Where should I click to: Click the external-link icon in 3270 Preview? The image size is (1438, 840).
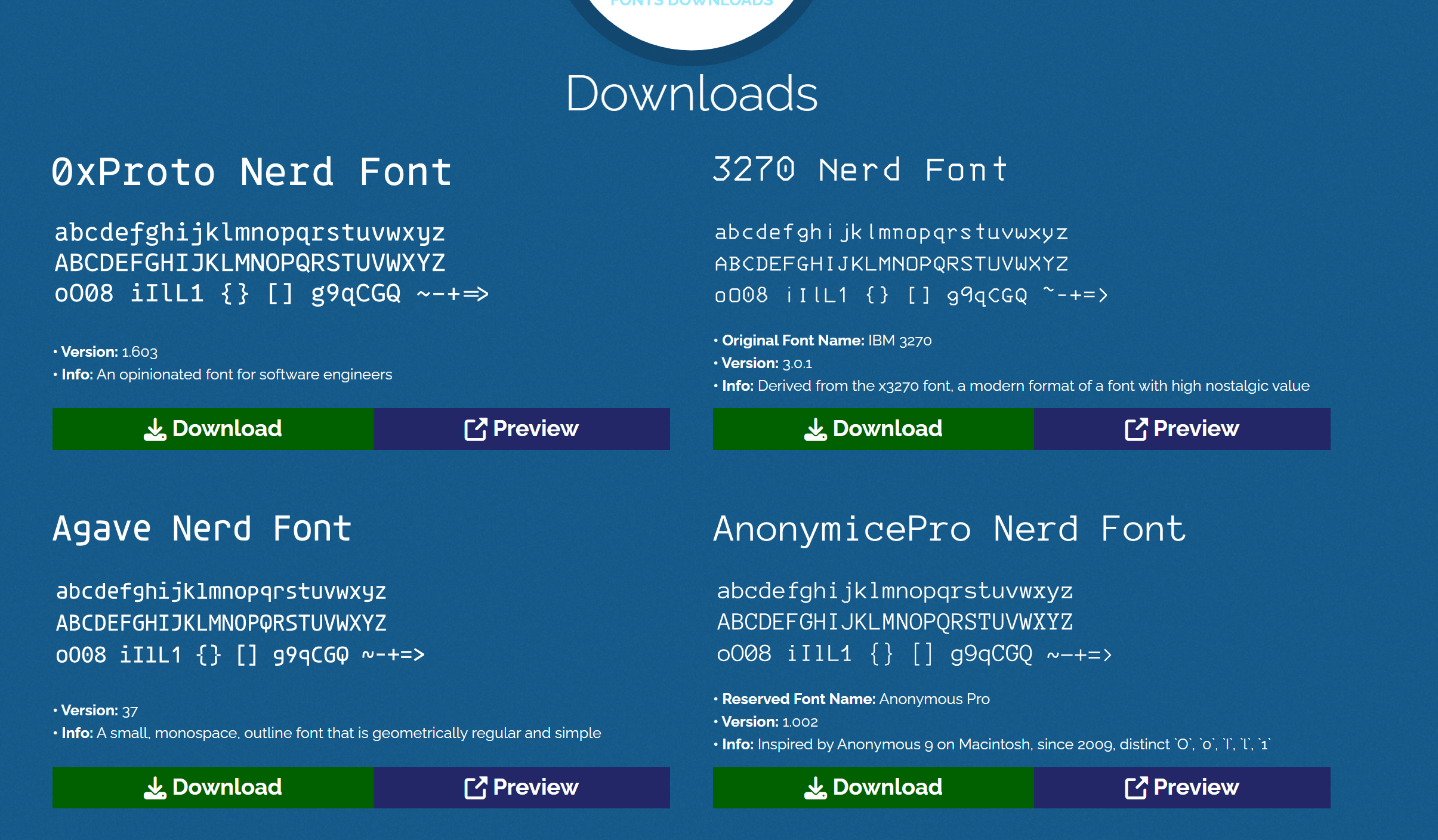tap(1136, 429)
